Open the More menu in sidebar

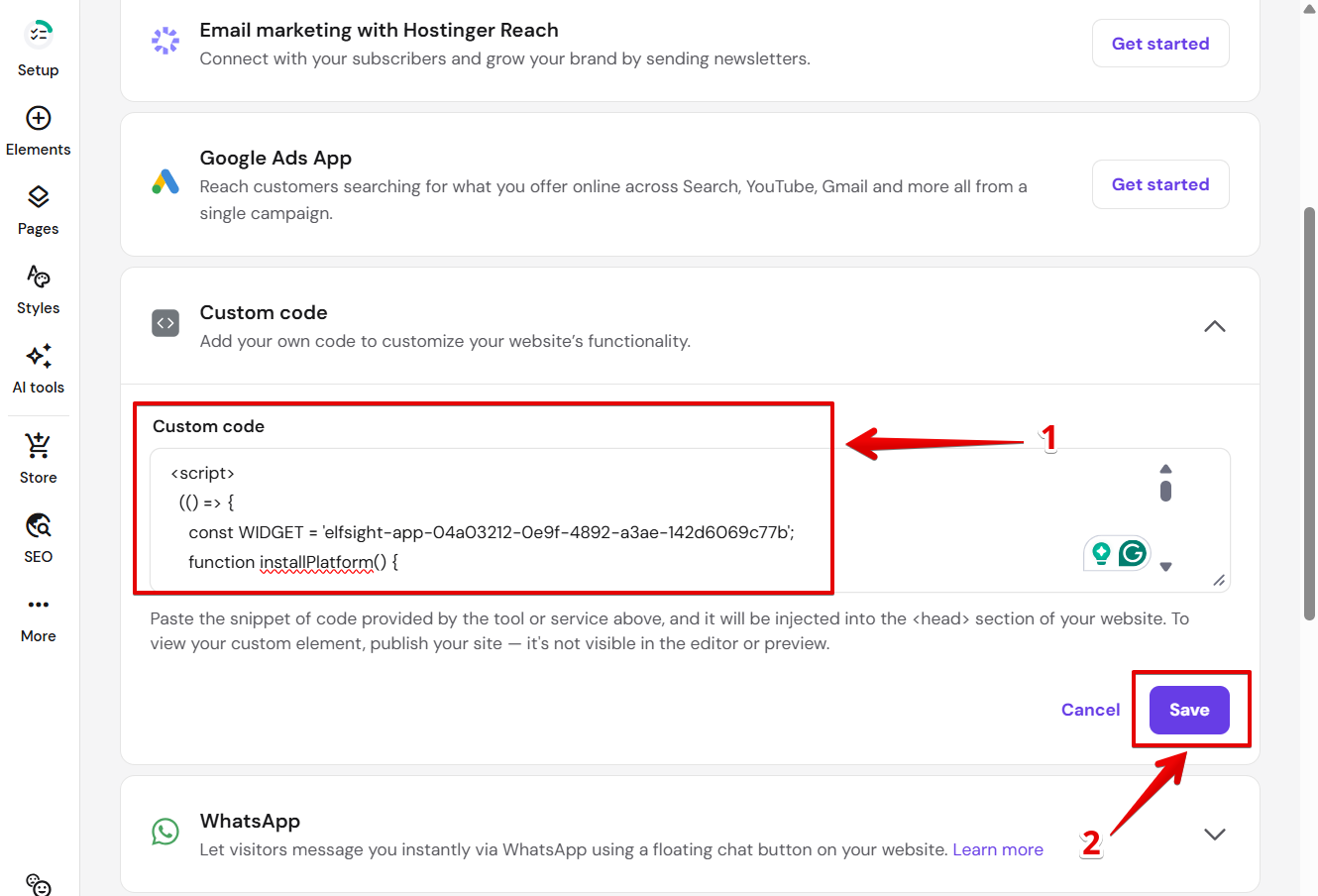pos(38,605)
